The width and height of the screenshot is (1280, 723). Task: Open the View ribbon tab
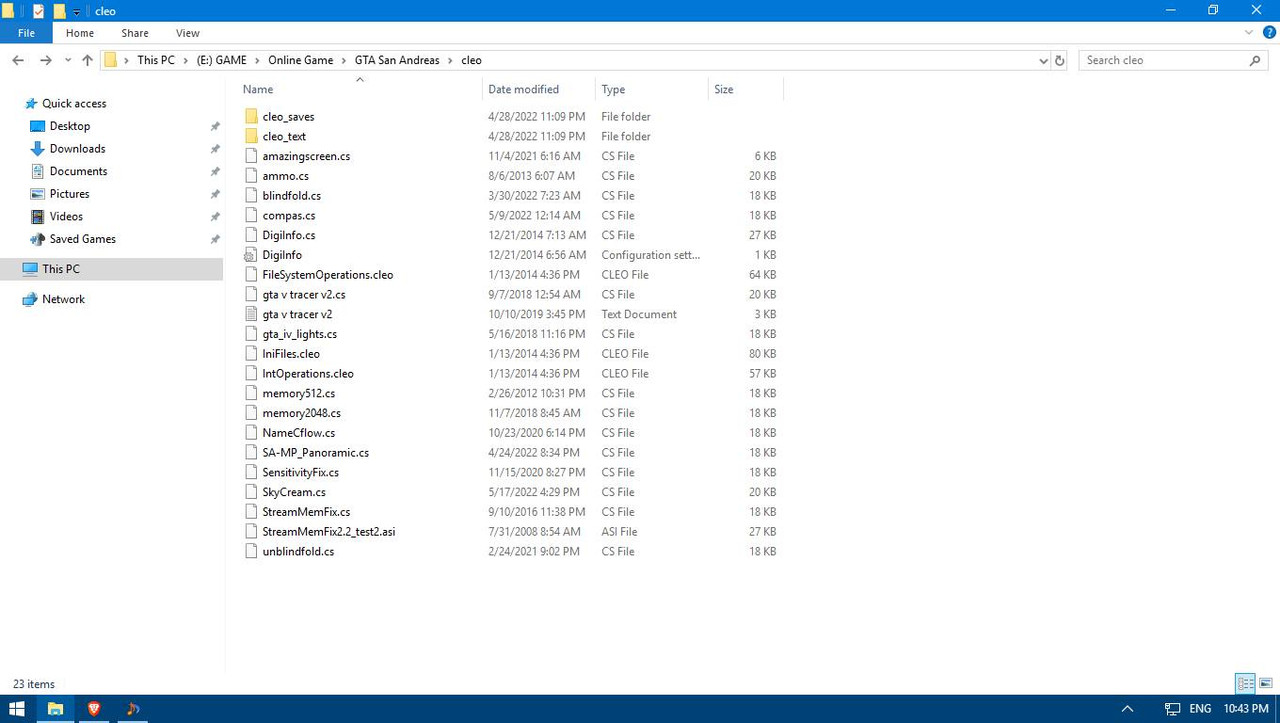(x=187, y=33)
